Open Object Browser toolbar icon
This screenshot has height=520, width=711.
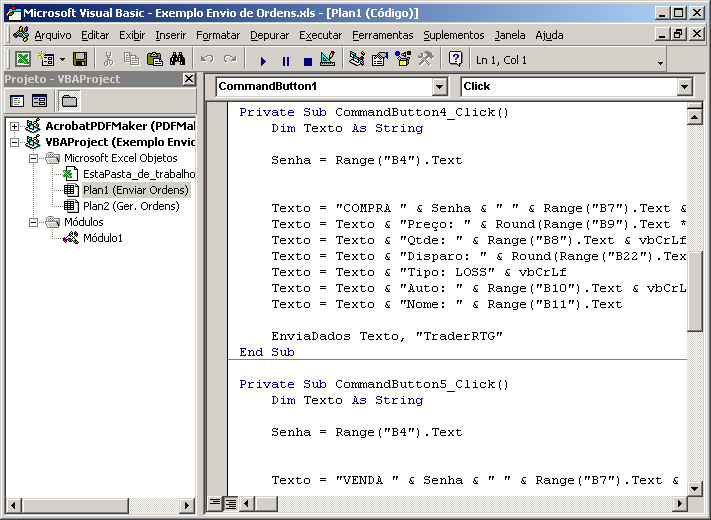pos(402,59)
